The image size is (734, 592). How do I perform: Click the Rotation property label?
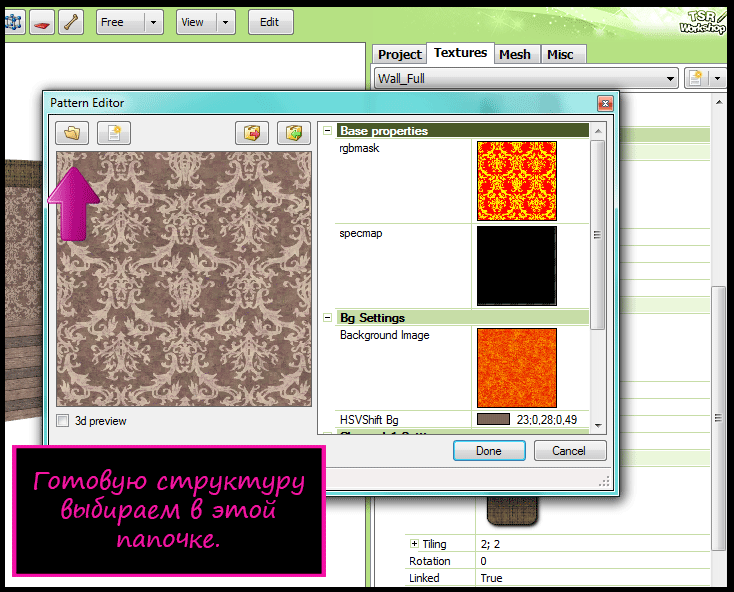430,561
